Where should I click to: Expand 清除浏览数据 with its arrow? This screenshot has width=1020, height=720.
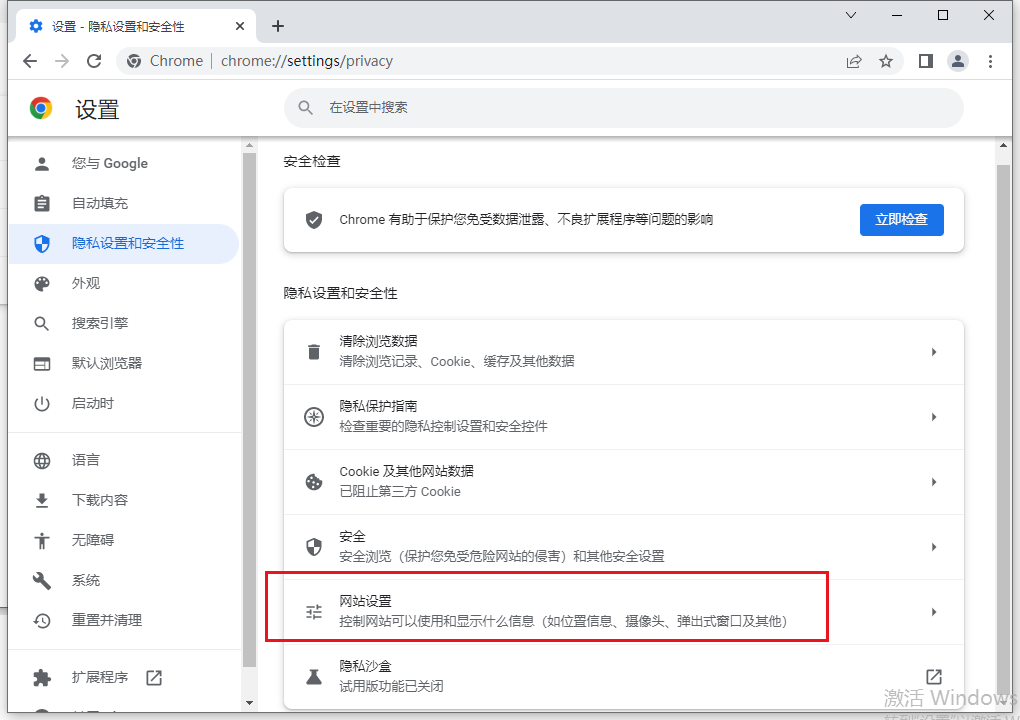933,352
